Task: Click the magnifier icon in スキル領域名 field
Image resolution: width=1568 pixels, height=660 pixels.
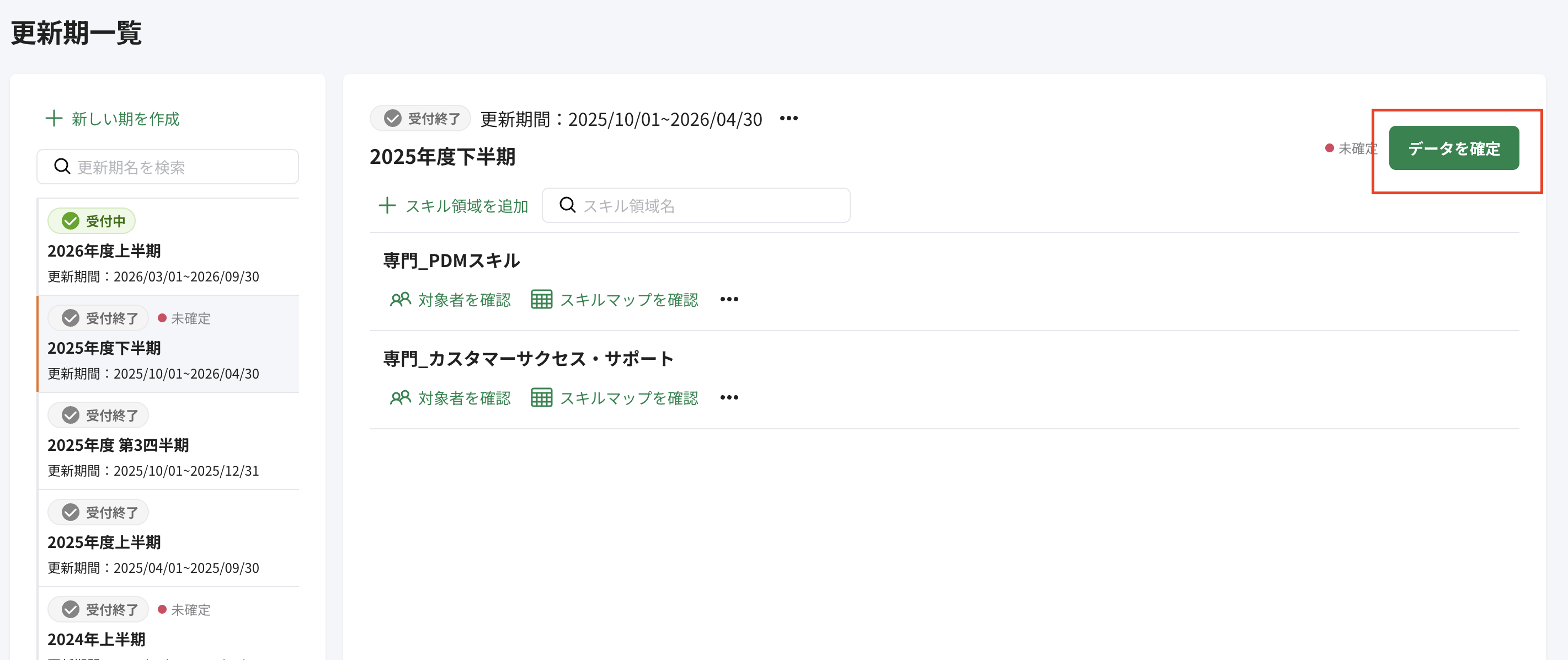Action: (x=567, y=205)
